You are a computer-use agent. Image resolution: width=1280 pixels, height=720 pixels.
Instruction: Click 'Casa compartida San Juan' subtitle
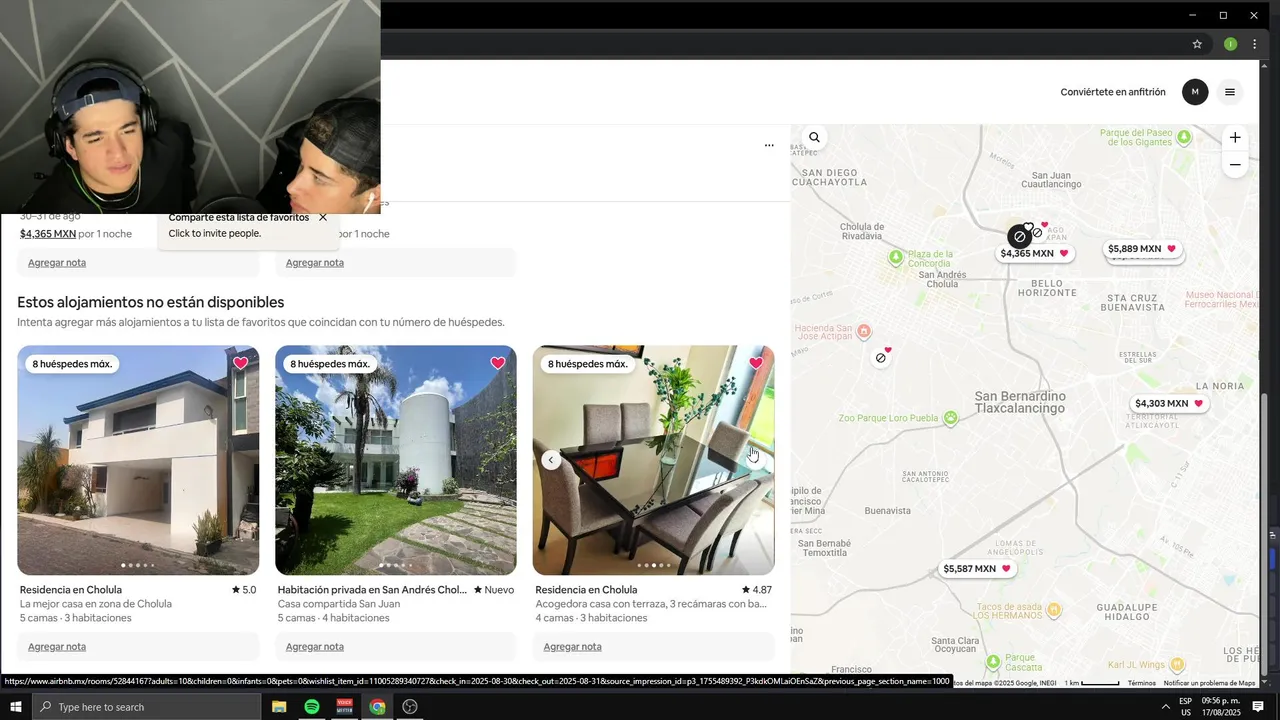[x=339, y=604]
